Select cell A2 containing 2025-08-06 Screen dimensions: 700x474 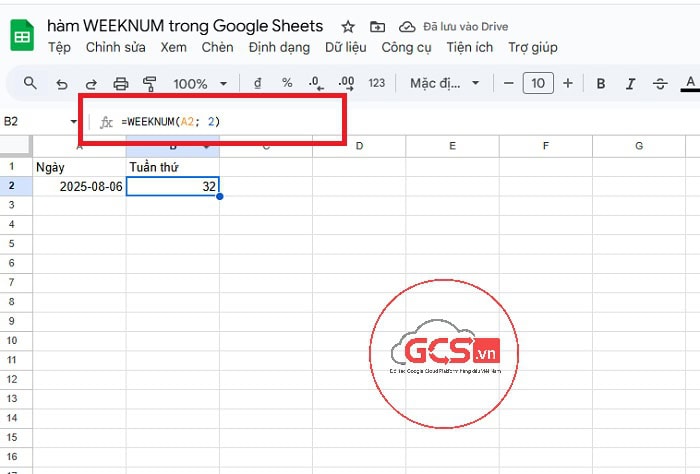coord(80,186)
